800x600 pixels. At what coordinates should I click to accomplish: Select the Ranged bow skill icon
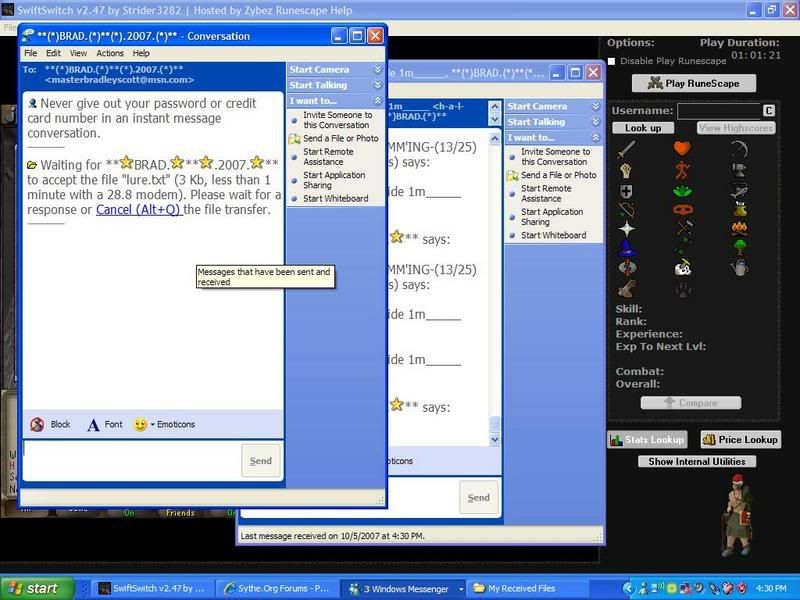(x=627, y=210)
